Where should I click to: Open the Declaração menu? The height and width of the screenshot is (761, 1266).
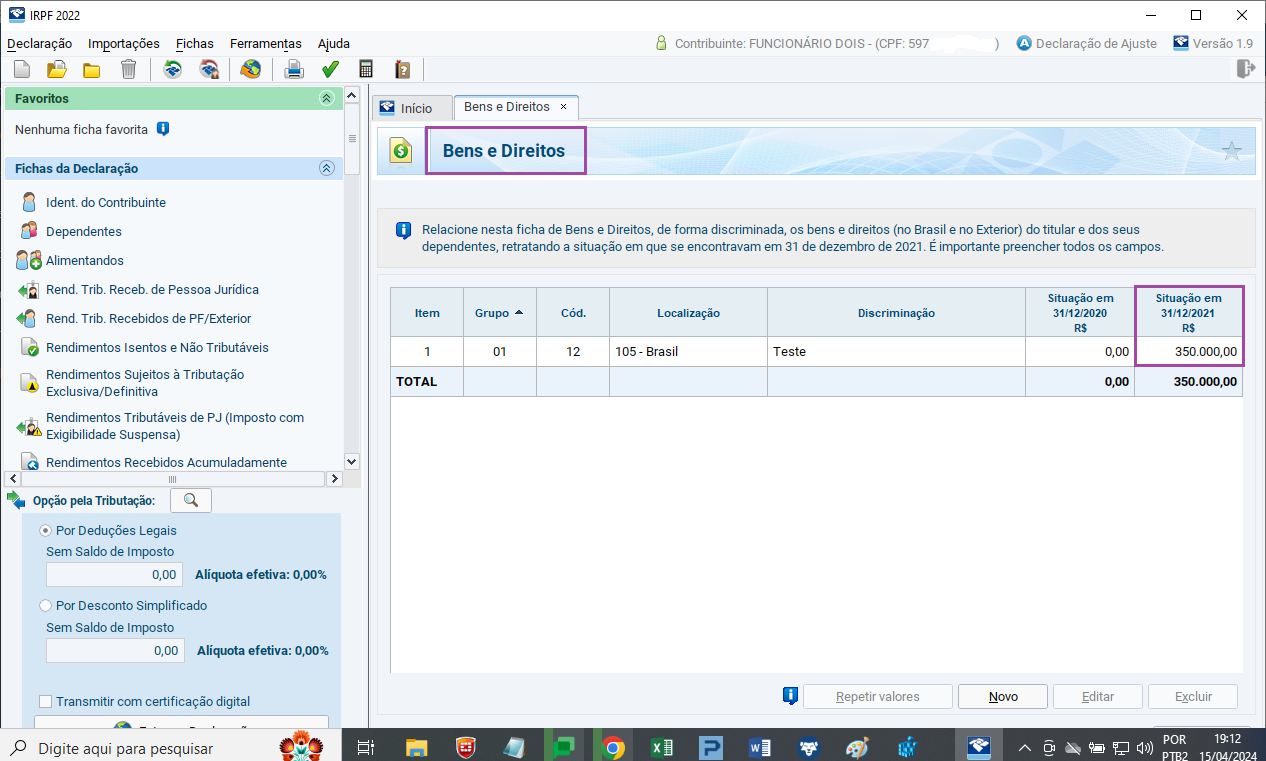point(40,43)
